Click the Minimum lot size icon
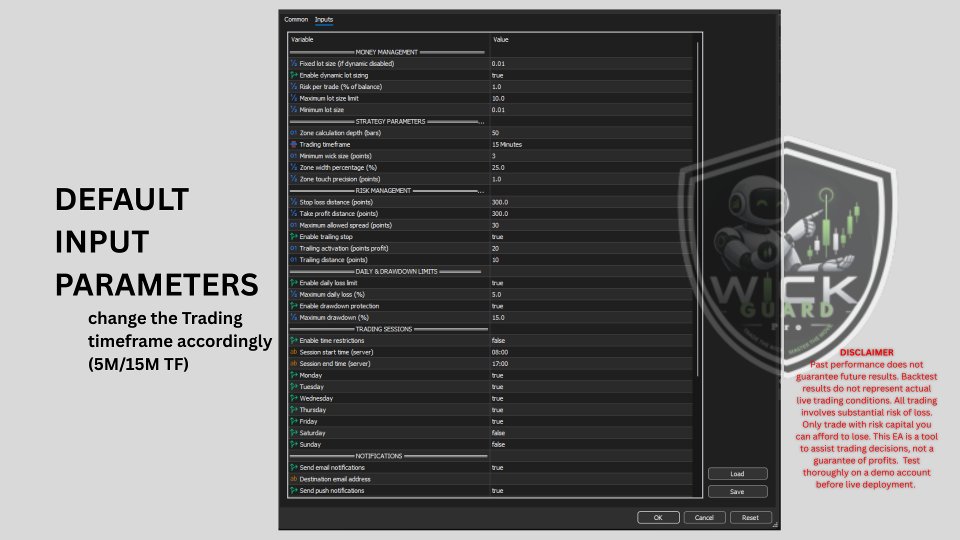960x540 pixels. tap(294, 110)
